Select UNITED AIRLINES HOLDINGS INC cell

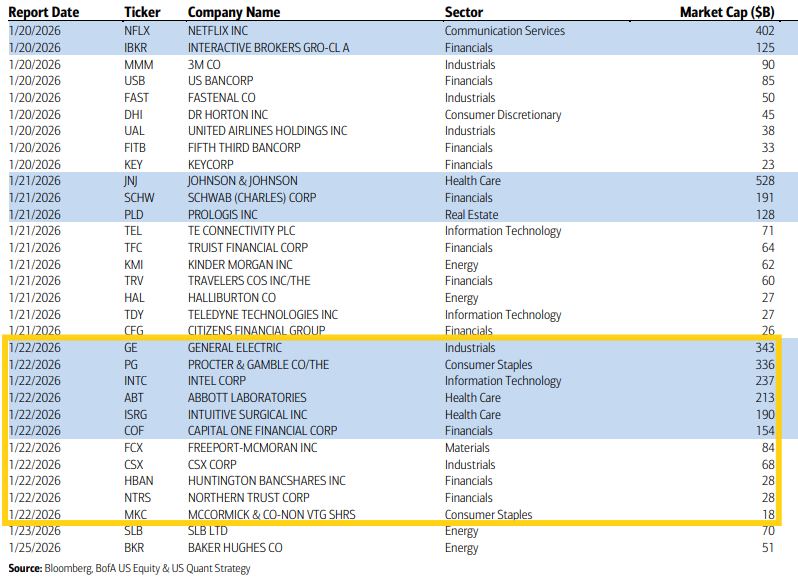(267, 131)
